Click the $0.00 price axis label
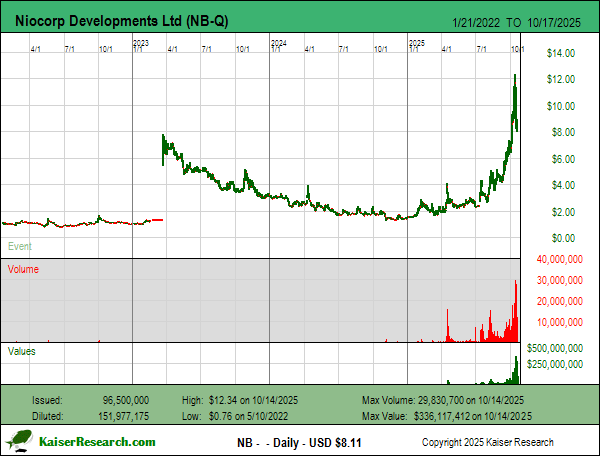600x456 pixels. [x=563, y=238]
